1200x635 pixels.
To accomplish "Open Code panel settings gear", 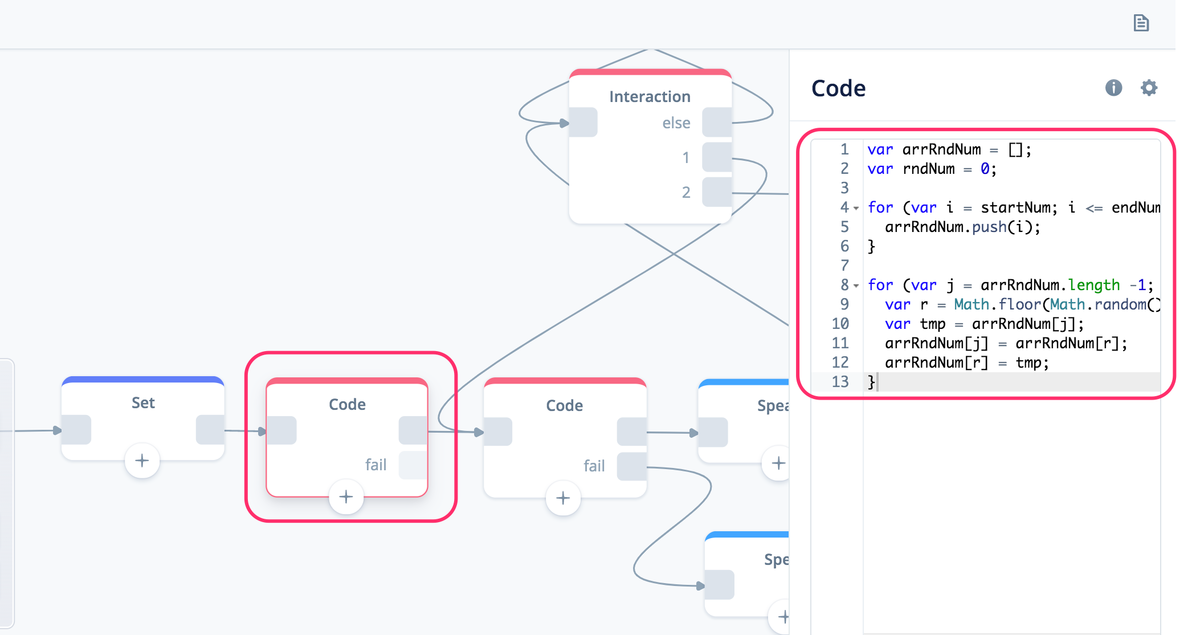I will (1149, 88).
